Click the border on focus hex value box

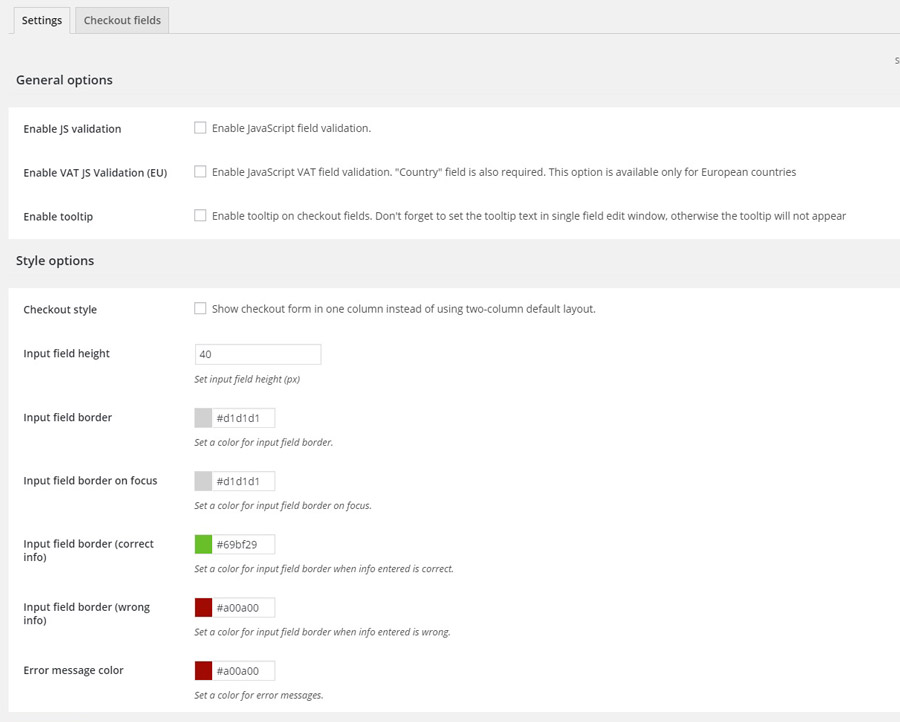coord(243,481)
